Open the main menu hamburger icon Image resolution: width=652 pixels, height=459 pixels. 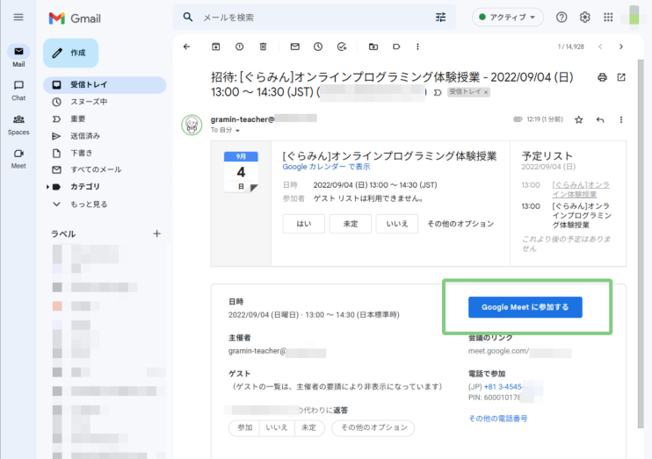click(x=18, y=17)
